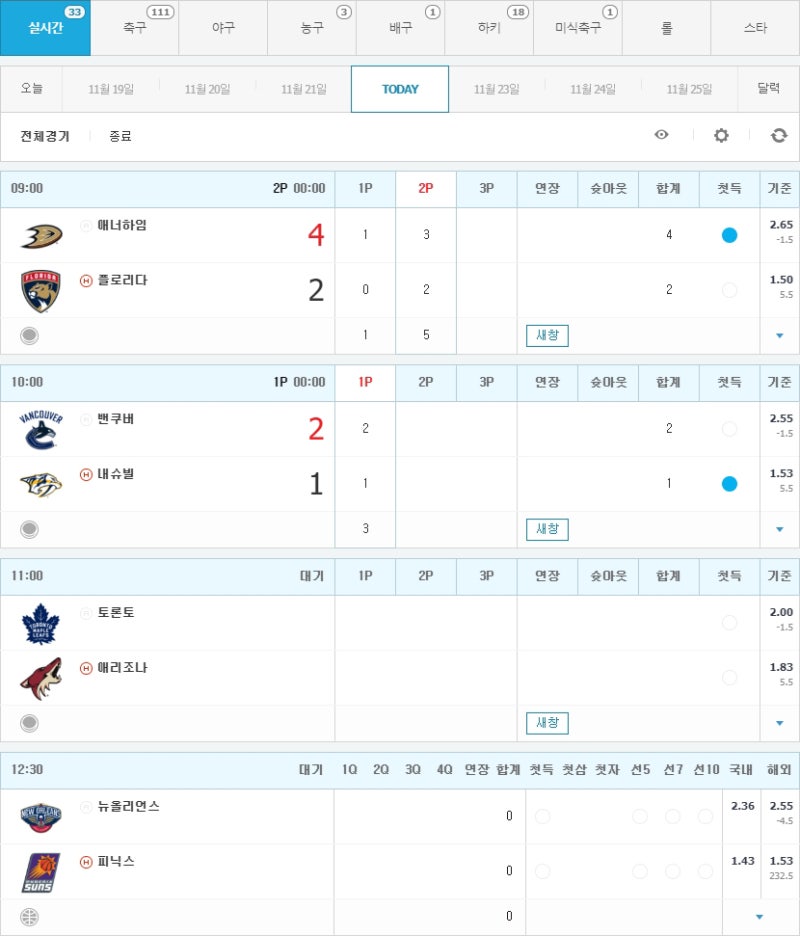Toggle Florida first-goal radio circle

coord(729,290)
